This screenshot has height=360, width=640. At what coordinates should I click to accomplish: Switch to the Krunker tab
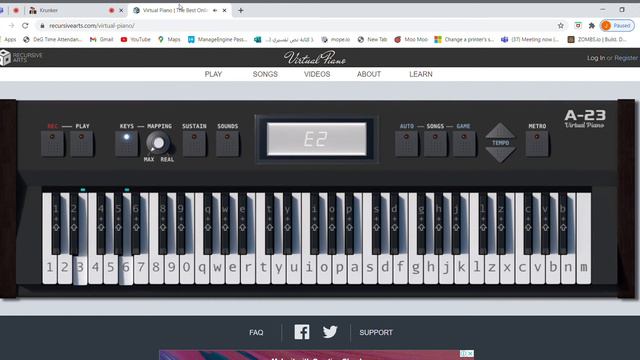[x=76, y=11]
